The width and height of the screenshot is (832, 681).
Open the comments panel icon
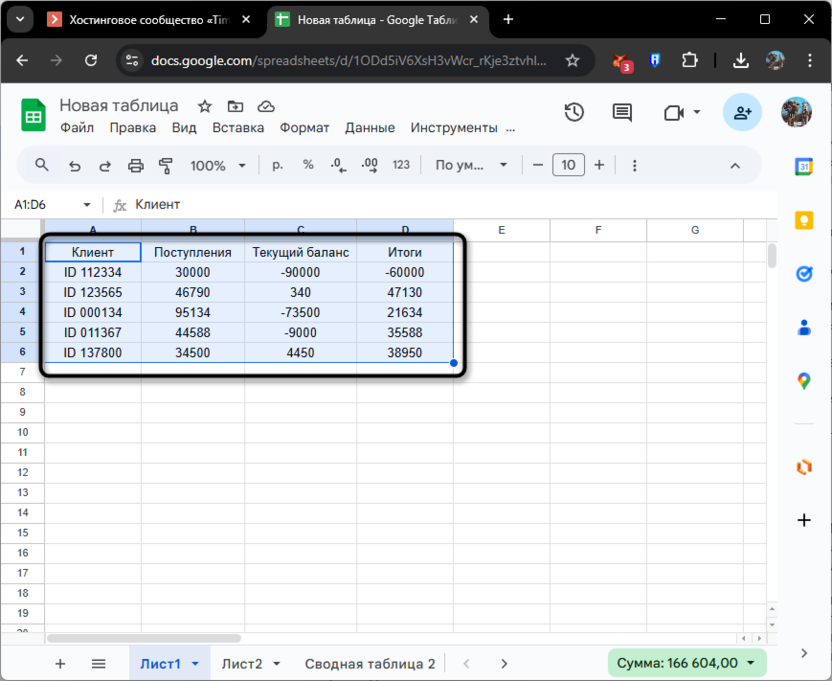[x=622, y=113]
